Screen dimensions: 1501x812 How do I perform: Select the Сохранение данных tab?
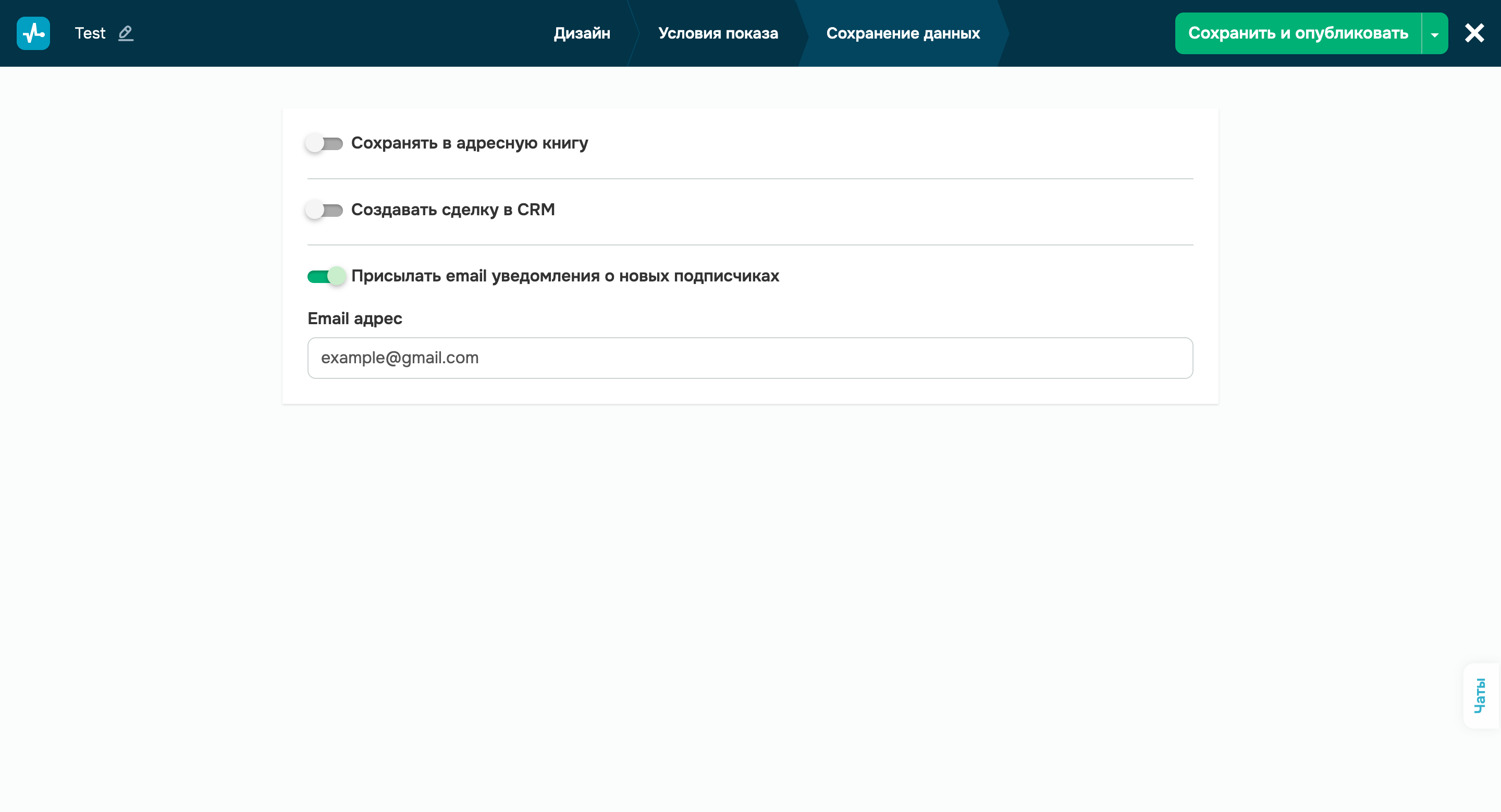pyautogui.click(x=902, y=33)
